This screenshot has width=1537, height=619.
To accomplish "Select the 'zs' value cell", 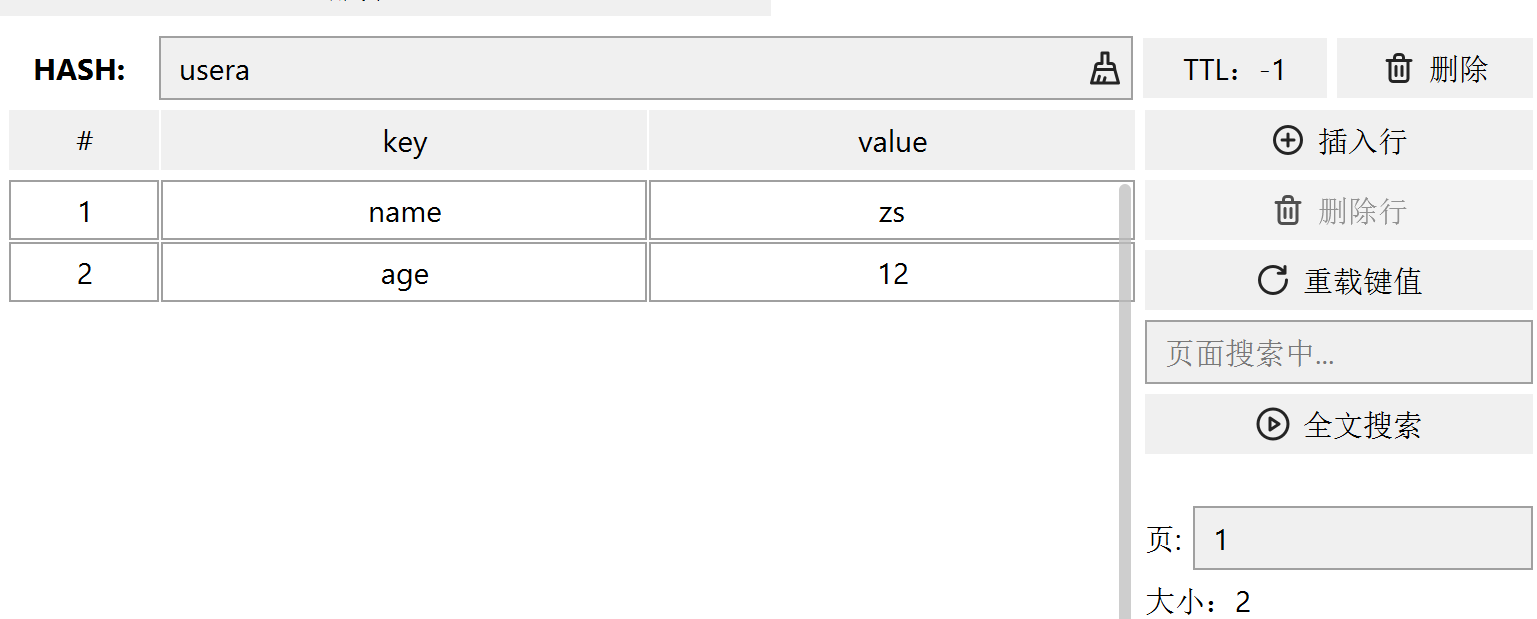I will click(x=891, y=211).
